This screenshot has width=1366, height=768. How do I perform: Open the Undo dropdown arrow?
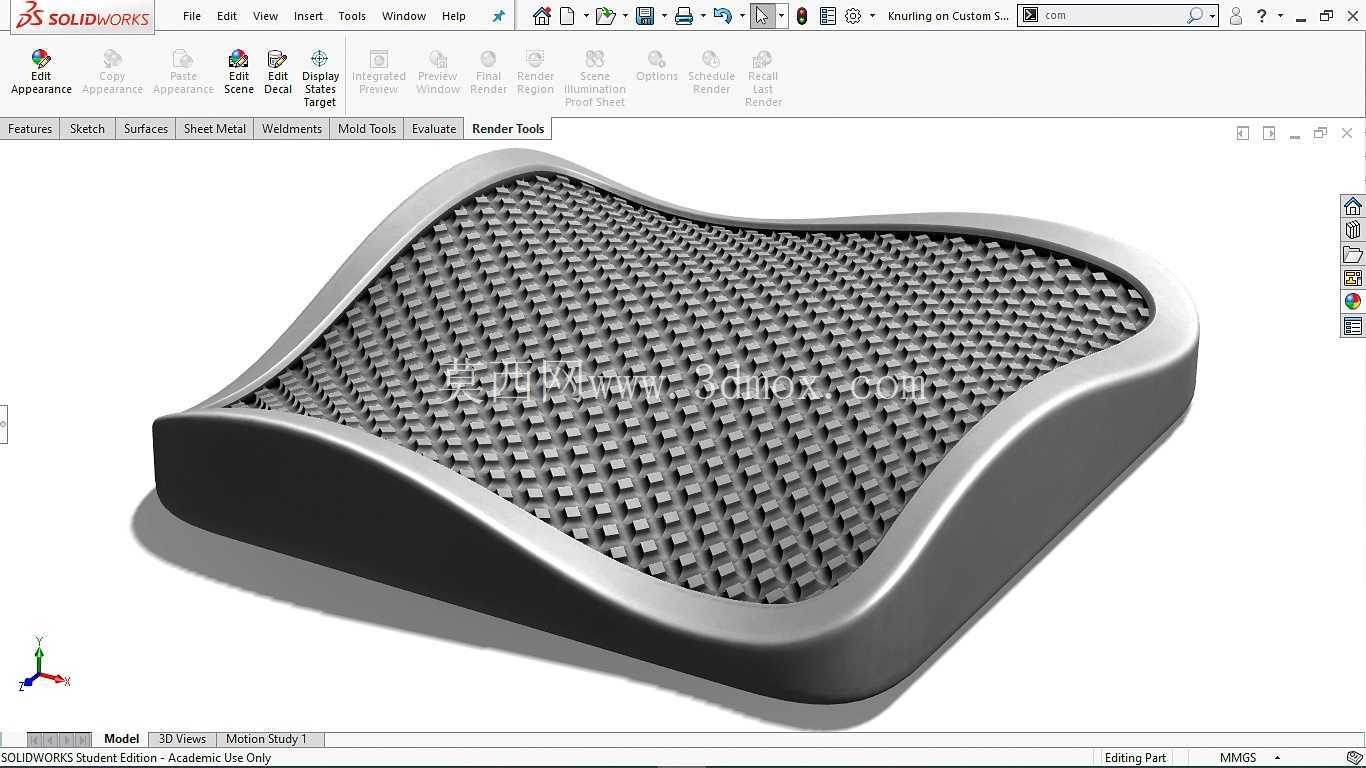click(742, 16)
